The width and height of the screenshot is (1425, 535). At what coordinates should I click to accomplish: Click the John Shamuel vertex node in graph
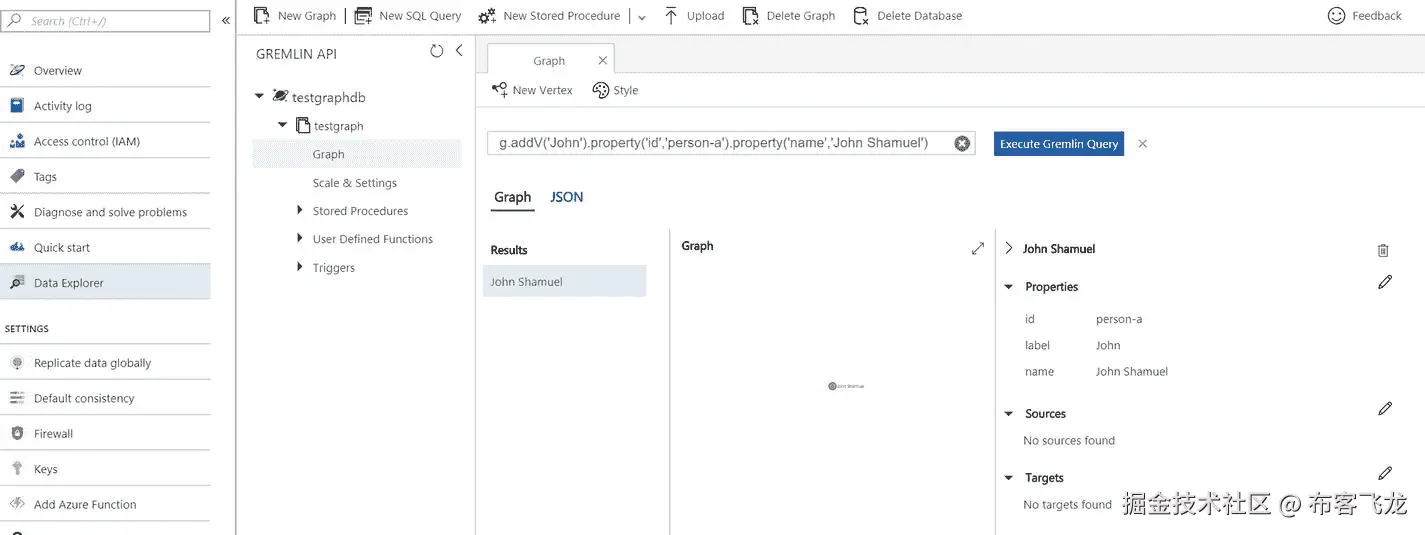tap(833, 386)
